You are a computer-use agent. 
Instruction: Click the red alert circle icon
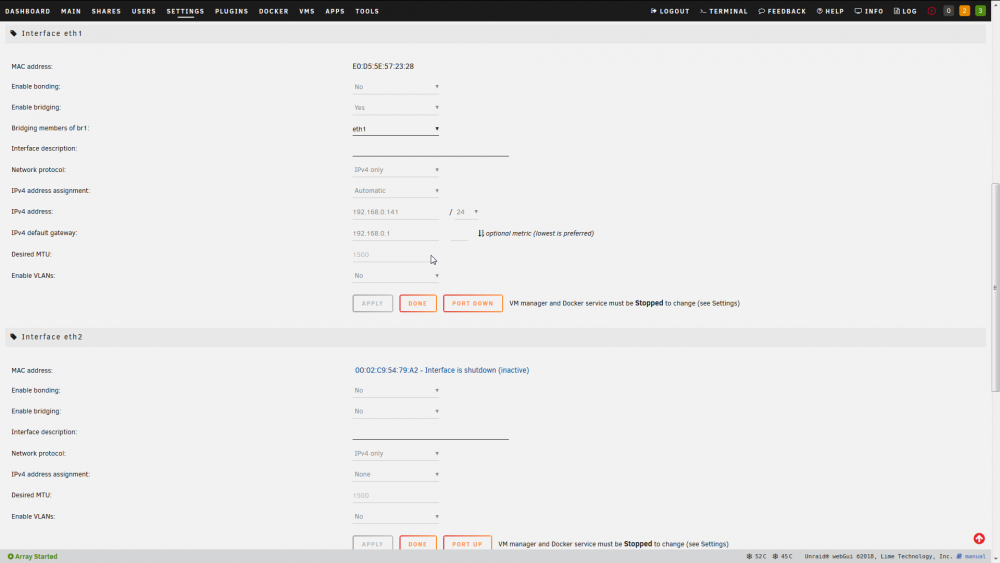pos(932,11)
